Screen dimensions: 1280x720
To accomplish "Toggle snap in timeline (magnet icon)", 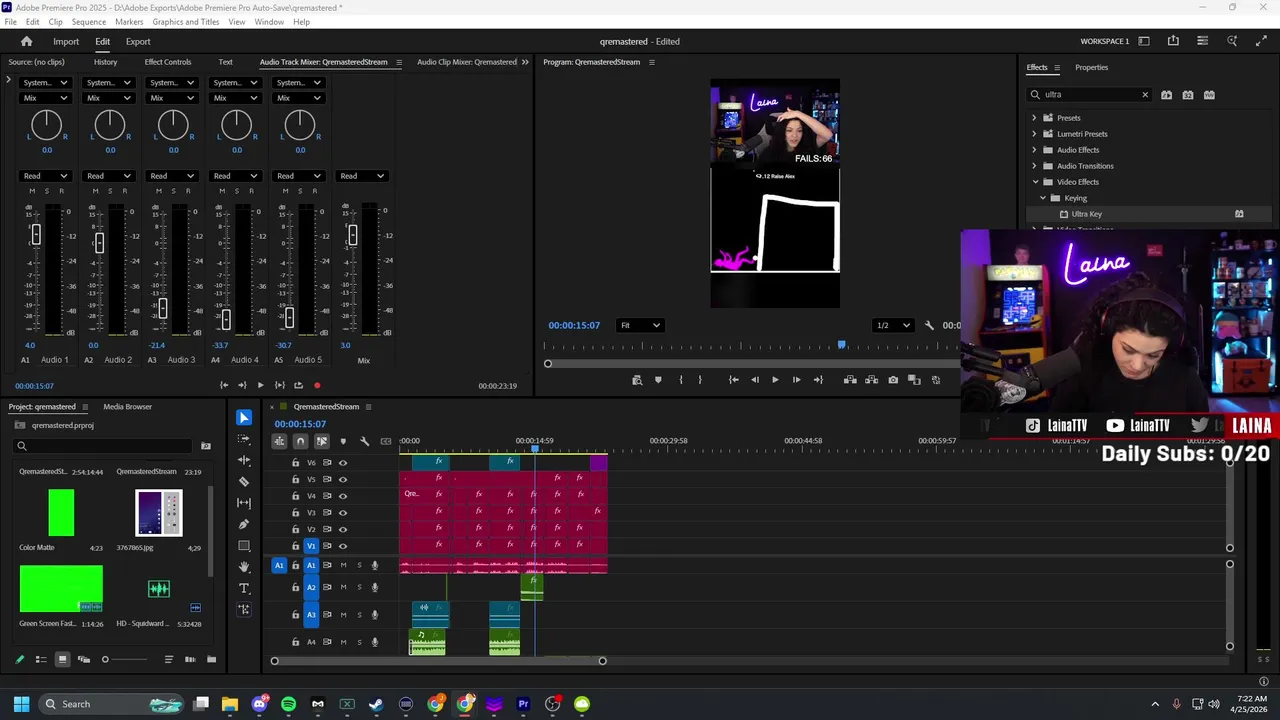I will coord(300,441).
